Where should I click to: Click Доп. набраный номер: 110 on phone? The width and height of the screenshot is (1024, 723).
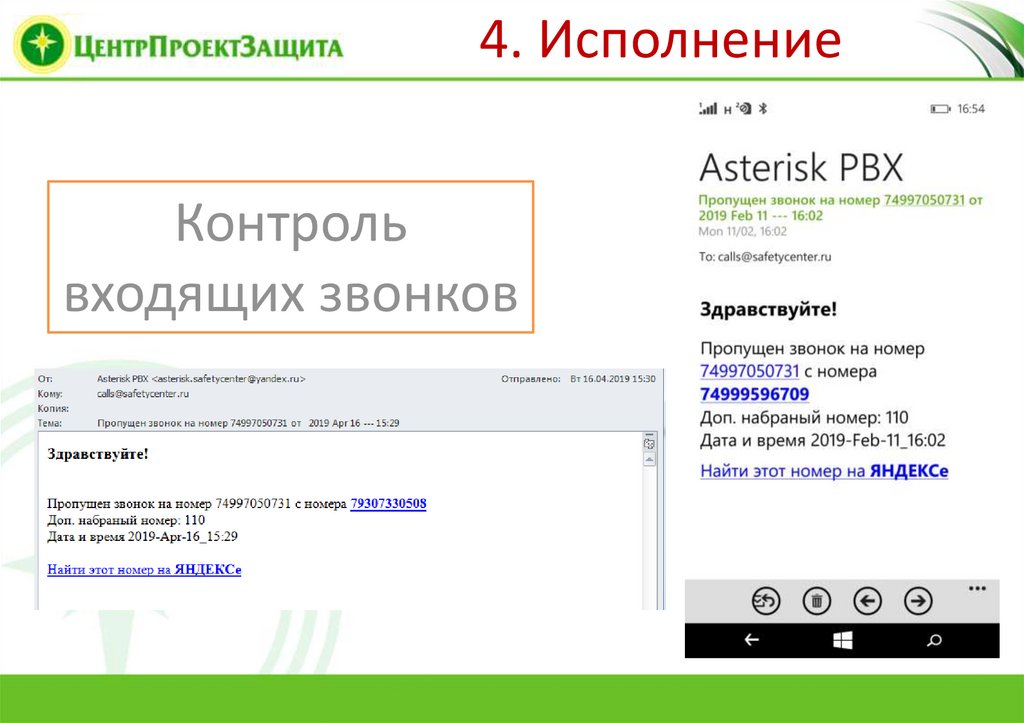(804, 417)
